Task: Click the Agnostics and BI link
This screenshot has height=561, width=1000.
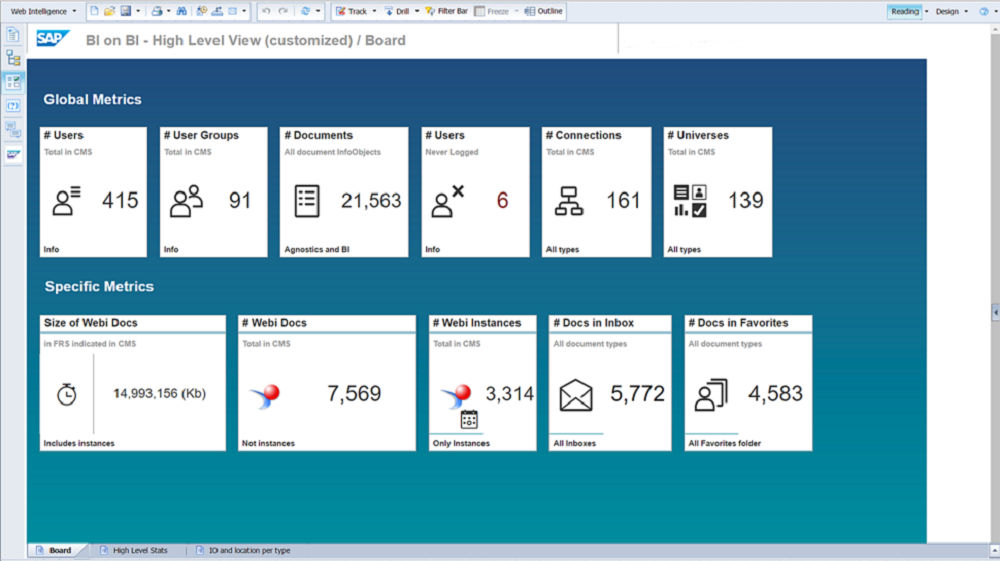Action: [317, 249]
